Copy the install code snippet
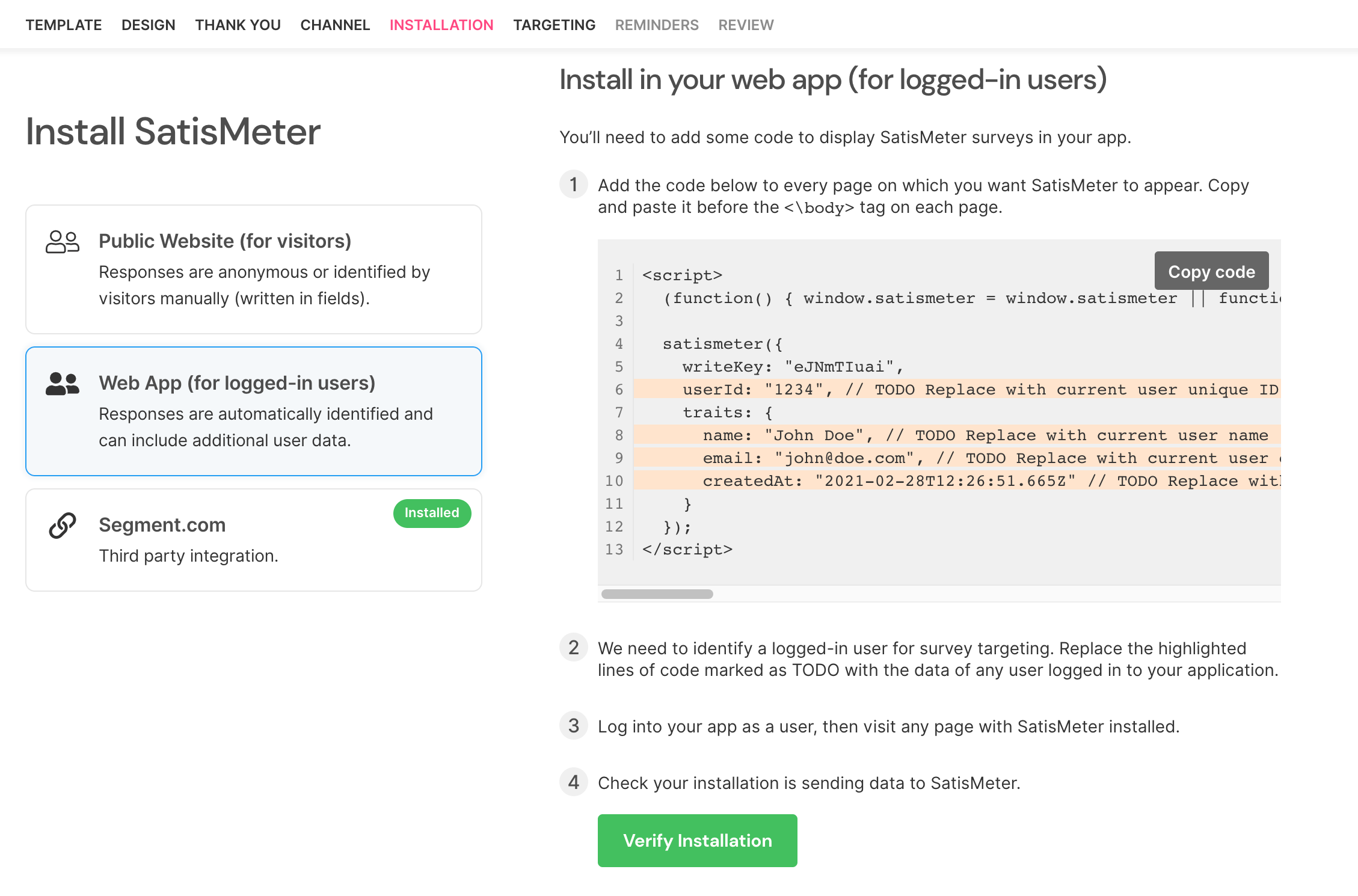 [x=1212, y=271]
